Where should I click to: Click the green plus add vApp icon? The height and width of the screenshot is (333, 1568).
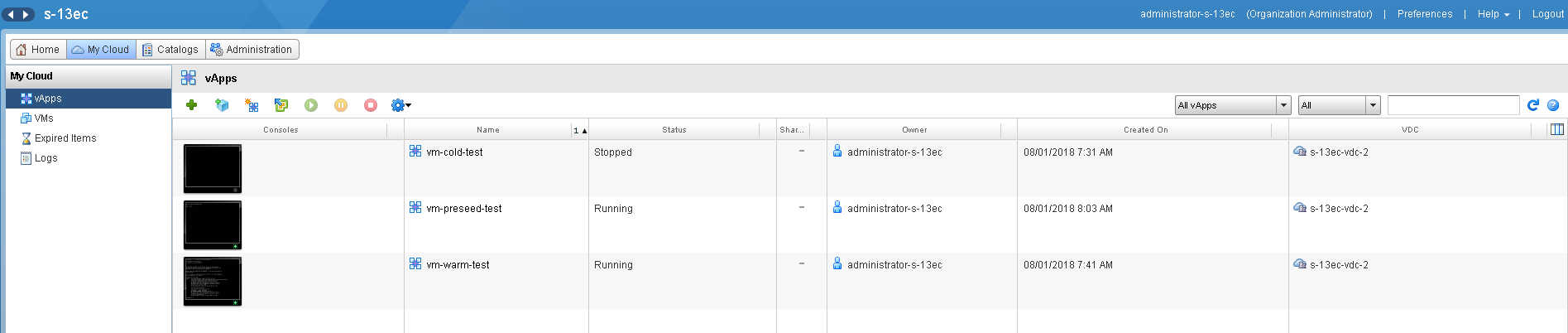coord(191,105)
